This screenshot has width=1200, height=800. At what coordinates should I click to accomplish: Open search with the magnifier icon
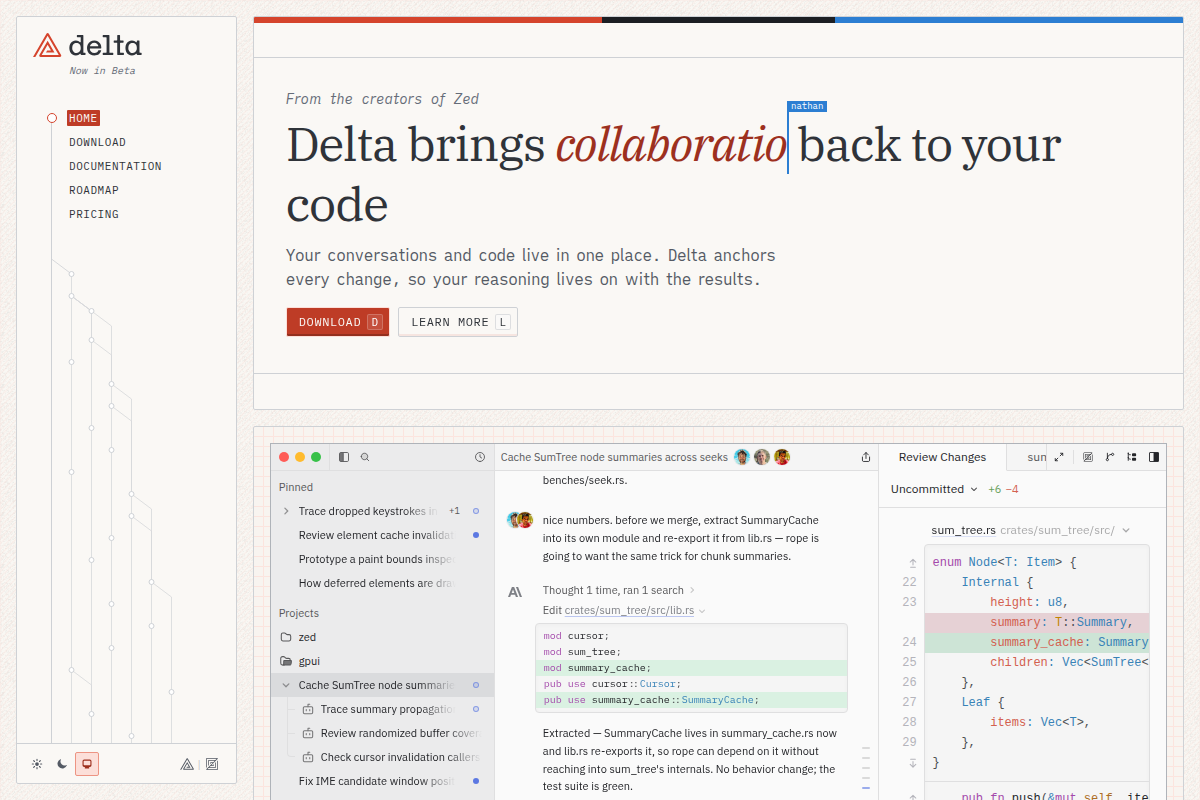[x=365, y=457]
